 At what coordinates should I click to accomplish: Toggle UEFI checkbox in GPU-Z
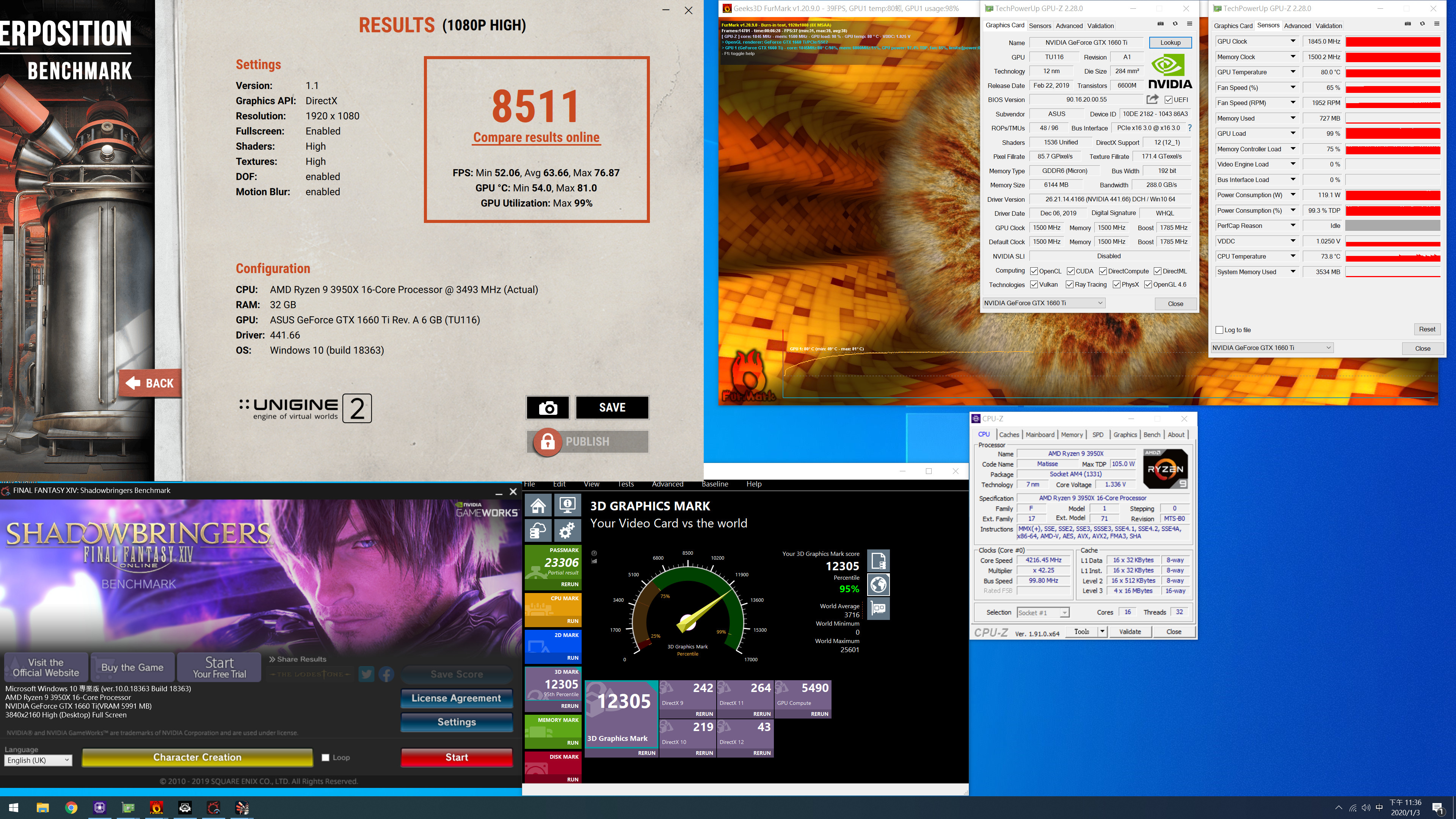pos(1168,100)
